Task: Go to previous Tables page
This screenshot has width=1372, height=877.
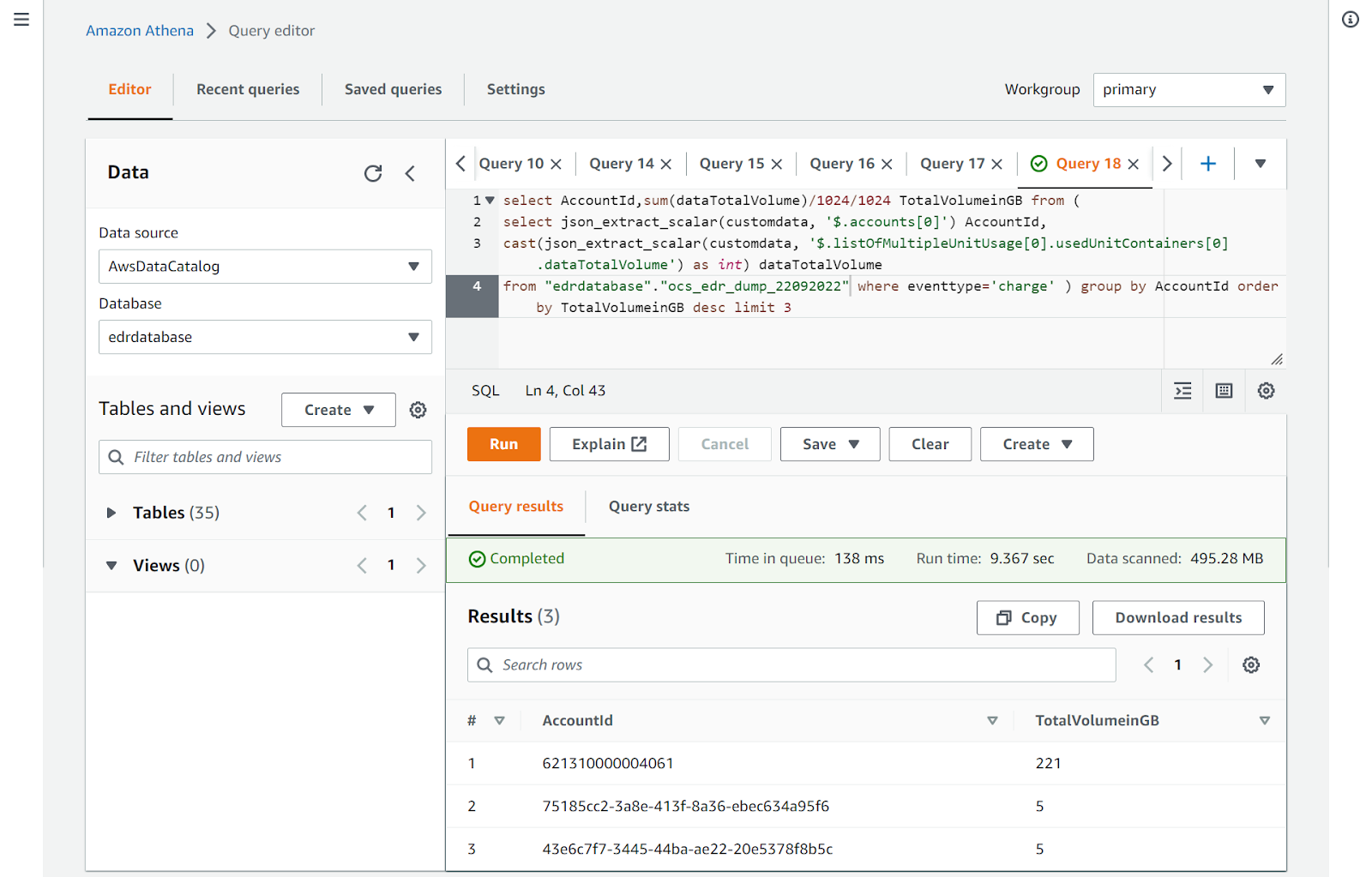Action: [362, 513]
